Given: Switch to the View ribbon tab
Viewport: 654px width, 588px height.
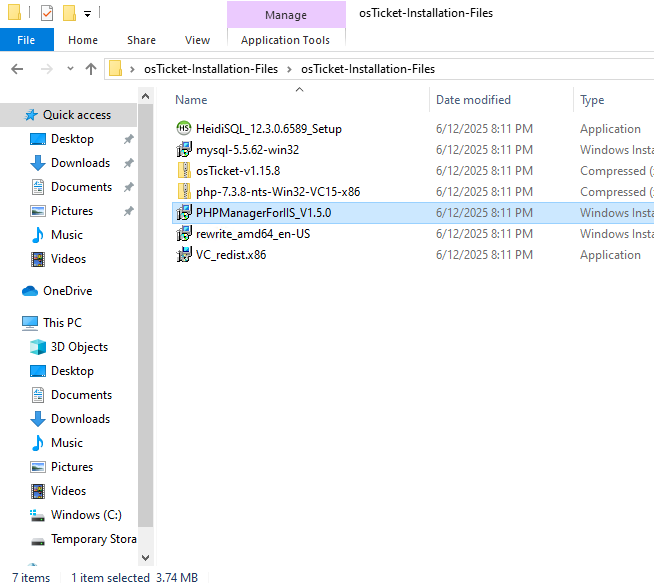Looking at the screenshot, I should click(197, 40).
